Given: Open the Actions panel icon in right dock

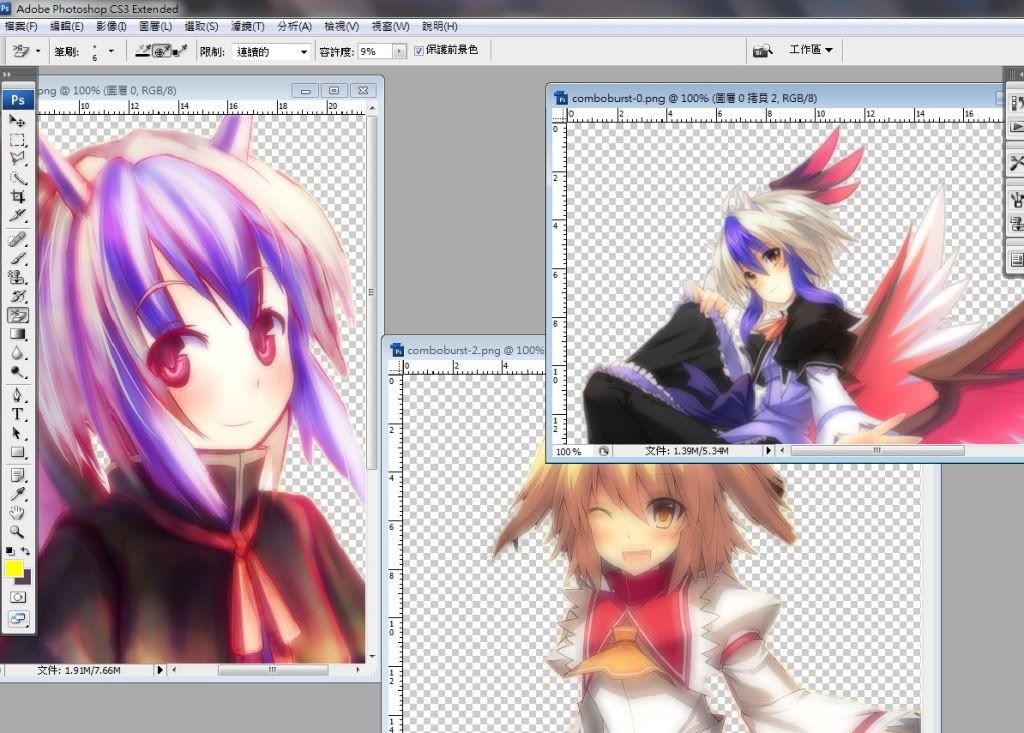Looking at the screenshot, I should [1016, 126].
